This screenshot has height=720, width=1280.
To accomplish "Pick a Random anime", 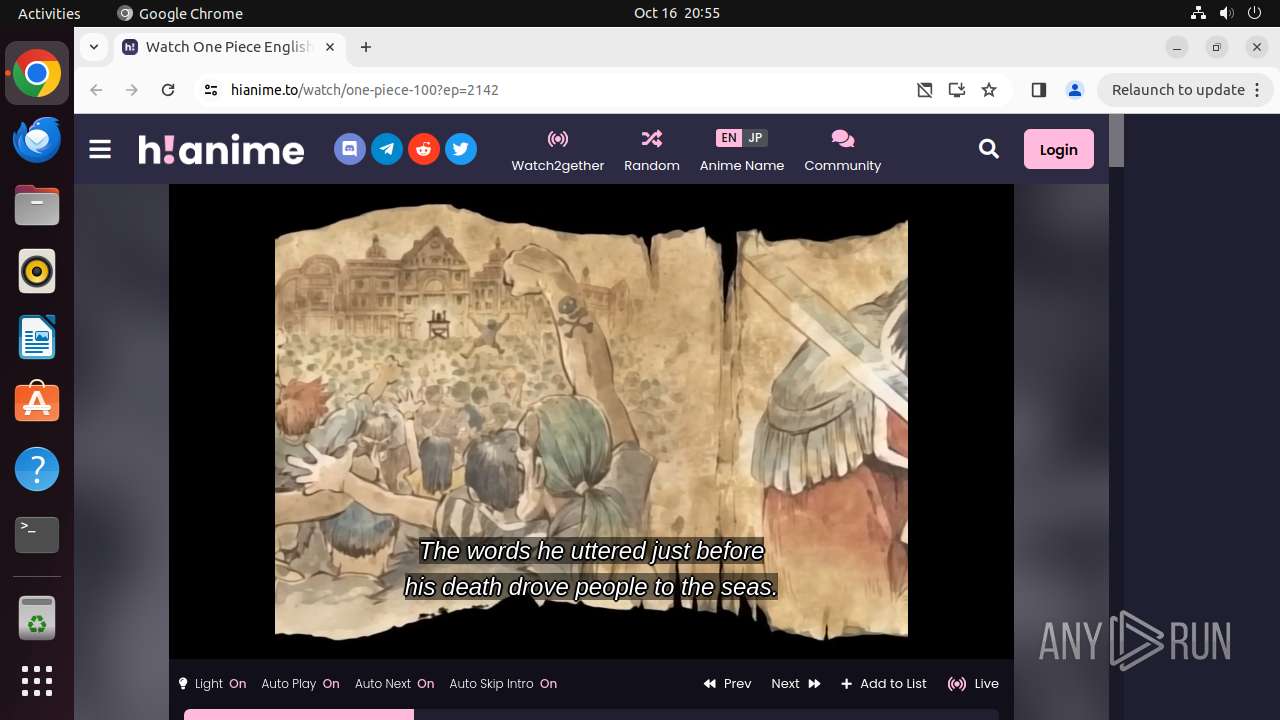I will [652, 150].
